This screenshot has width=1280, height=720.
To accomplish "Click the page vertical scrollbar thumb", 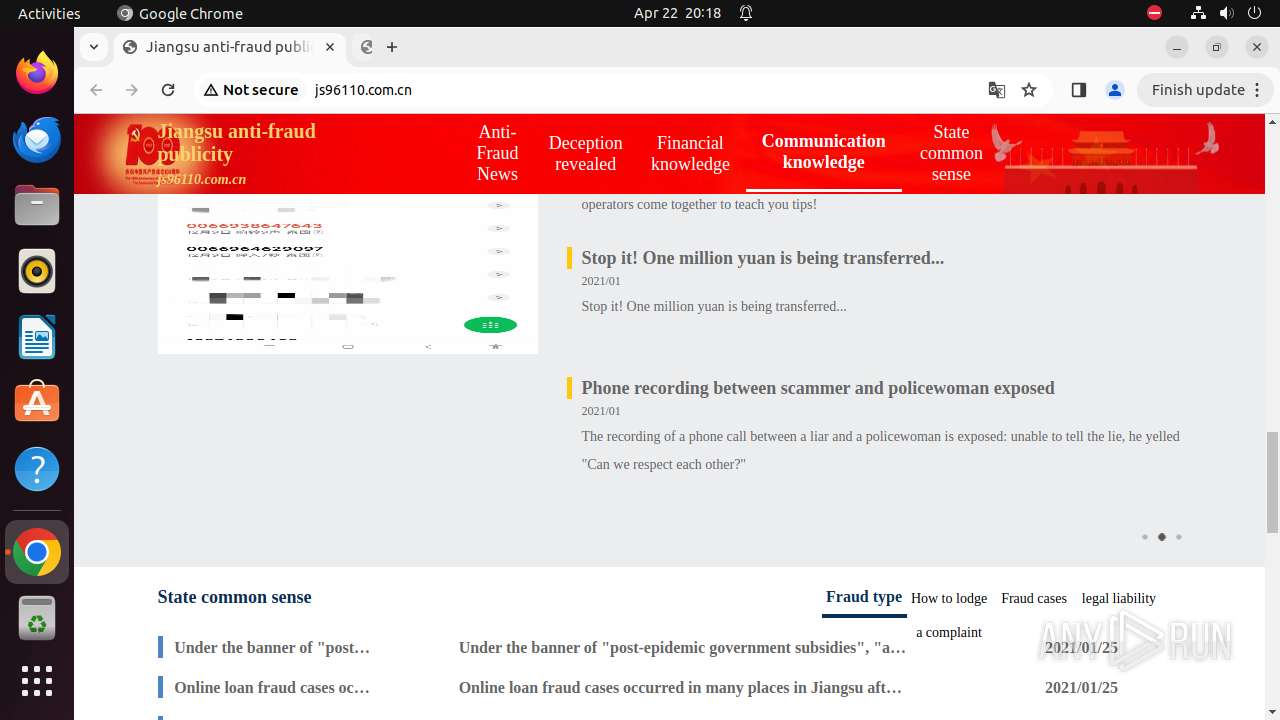I will pyautogui.click(x=1272, y=483).
